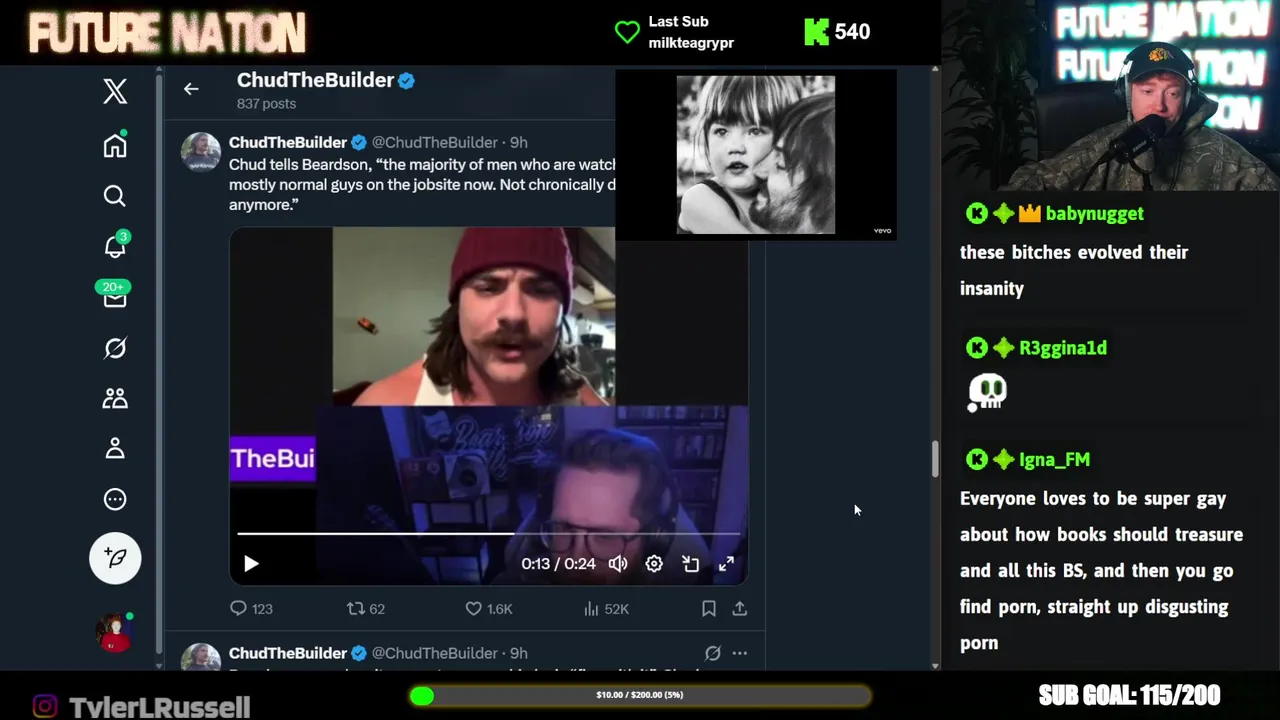Open @ChudTheBuilder handle on first post
1280x720 pixels.
(x=435, y=143)
